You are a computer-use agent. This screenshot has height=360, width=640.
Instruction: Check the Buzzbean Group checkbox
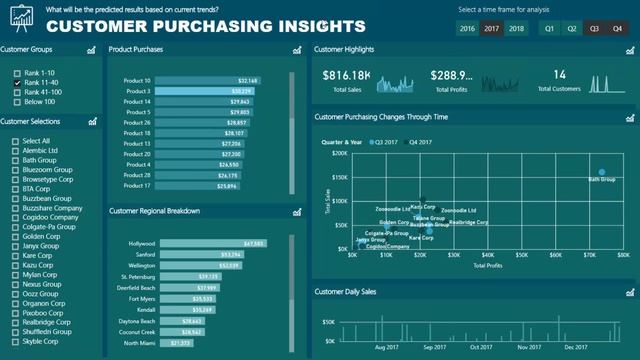tap(16, 199)
